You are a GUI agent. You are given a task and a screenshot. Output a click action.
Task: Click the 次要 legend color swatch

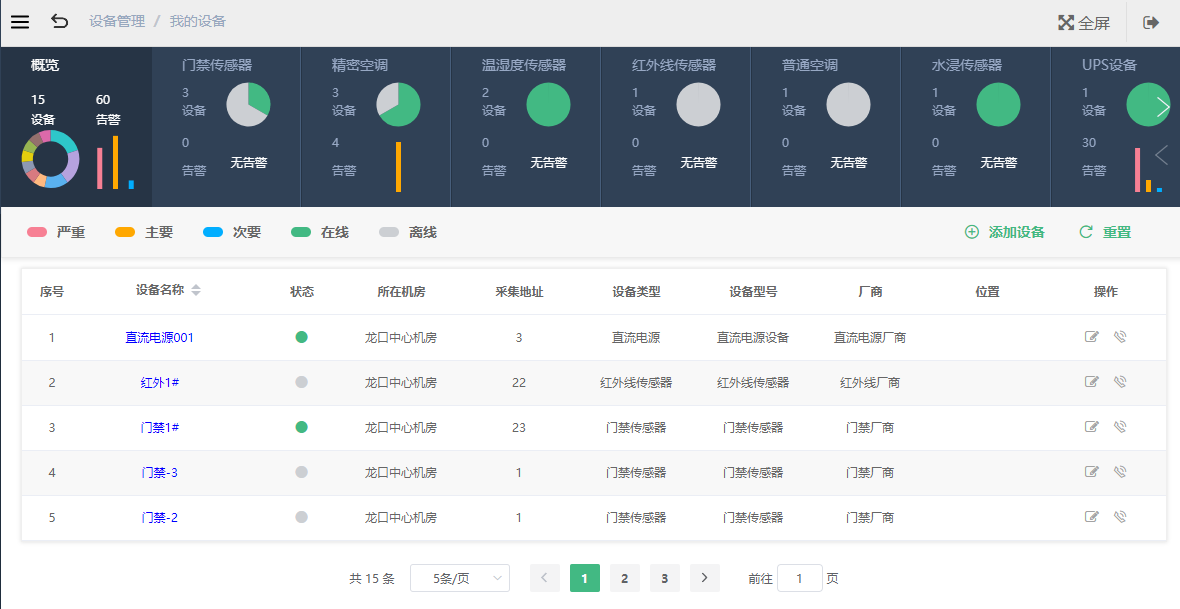213,233
